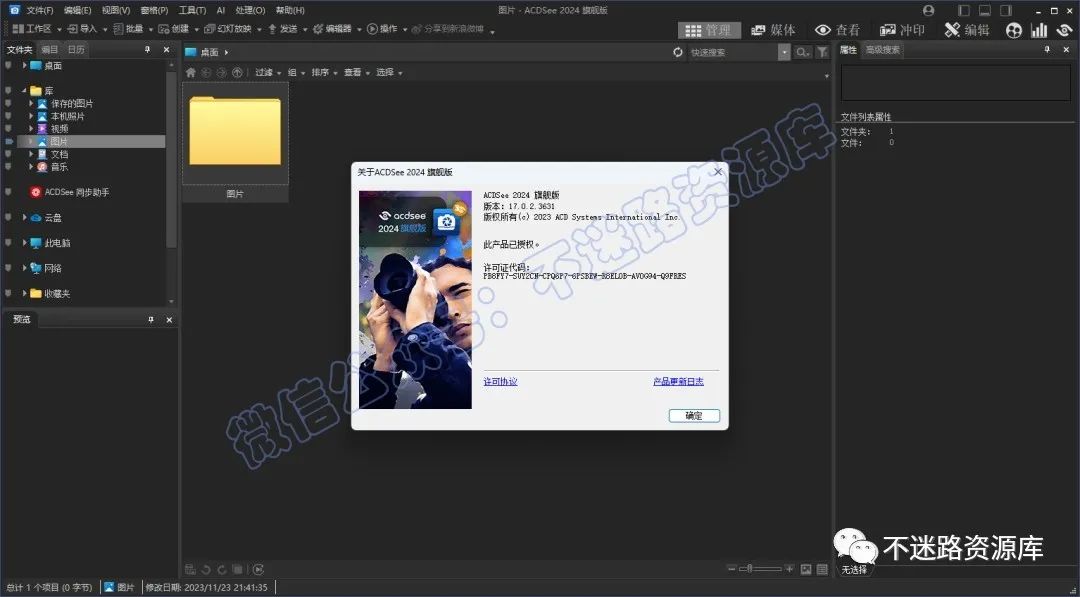Image resolution: width=1080 pixels, height=597 pixels.
Task: Select the 图片 folder thumbnail
Action: click(x=235, y=142)
